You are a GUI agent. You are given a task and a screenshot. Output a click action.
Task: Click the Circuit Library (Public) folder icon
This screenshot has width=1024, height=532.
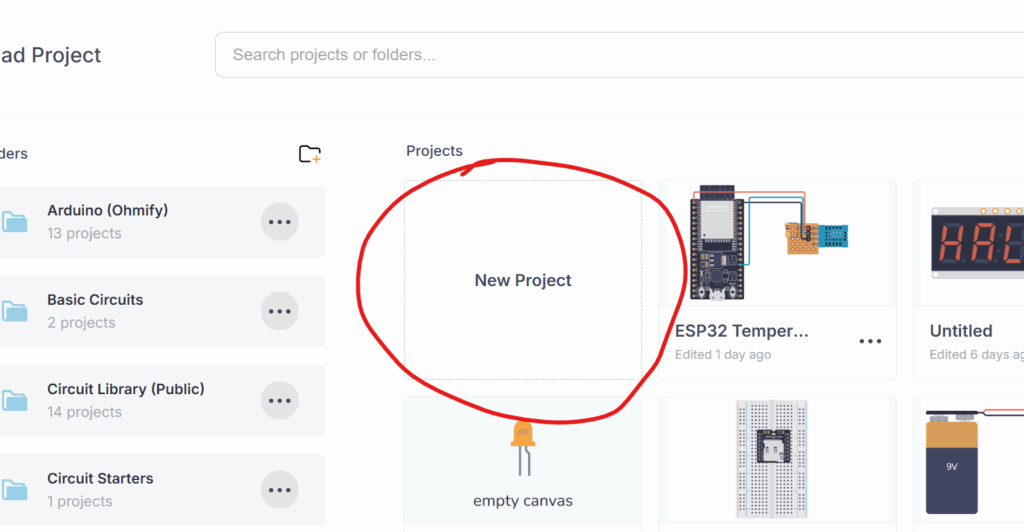pyautogui.click(x=14, y=401)
